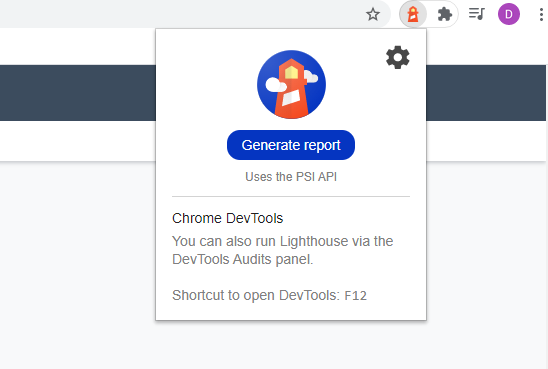Viewport: 548px width, 369px height.
Task: Open Lighthouse settings gear icon
Action: 398,57
